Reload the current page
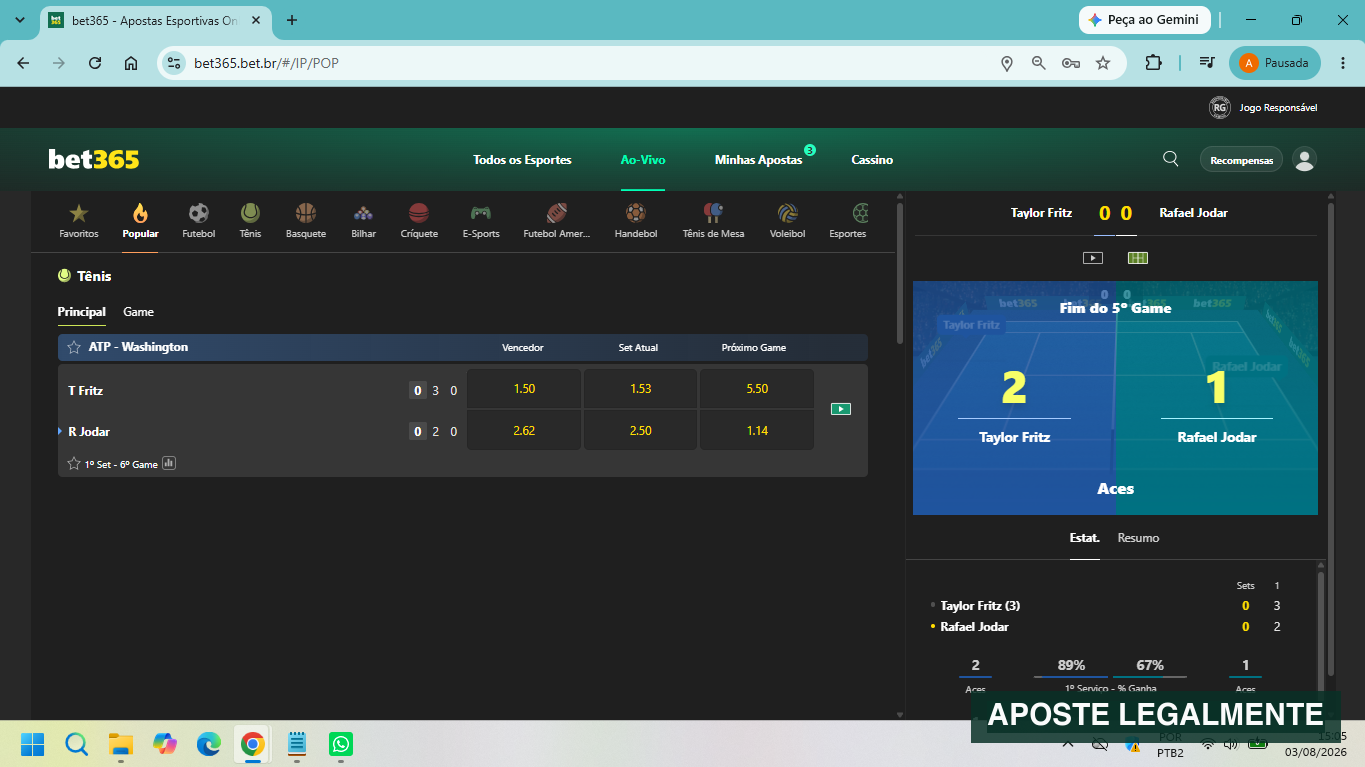Image resolution: width=1365 pixels, height=767 pixels. pyautogui.click(x=95, y=63)
